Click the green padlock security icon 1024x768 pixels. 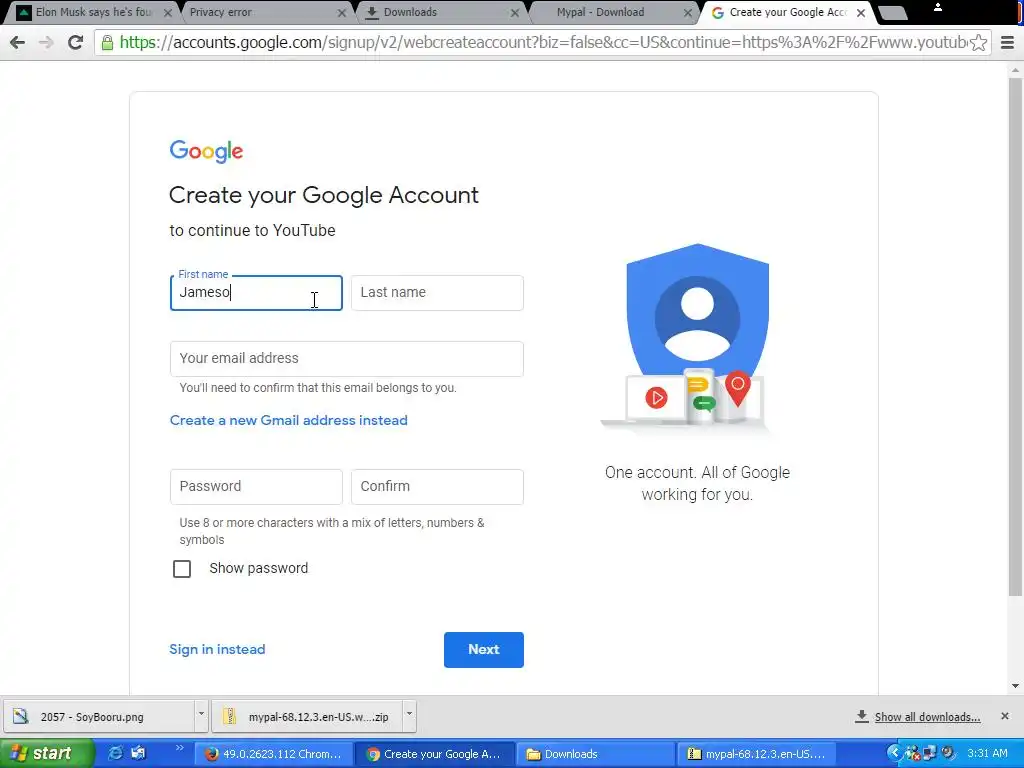pyautogui.click(x=107, y=42)
